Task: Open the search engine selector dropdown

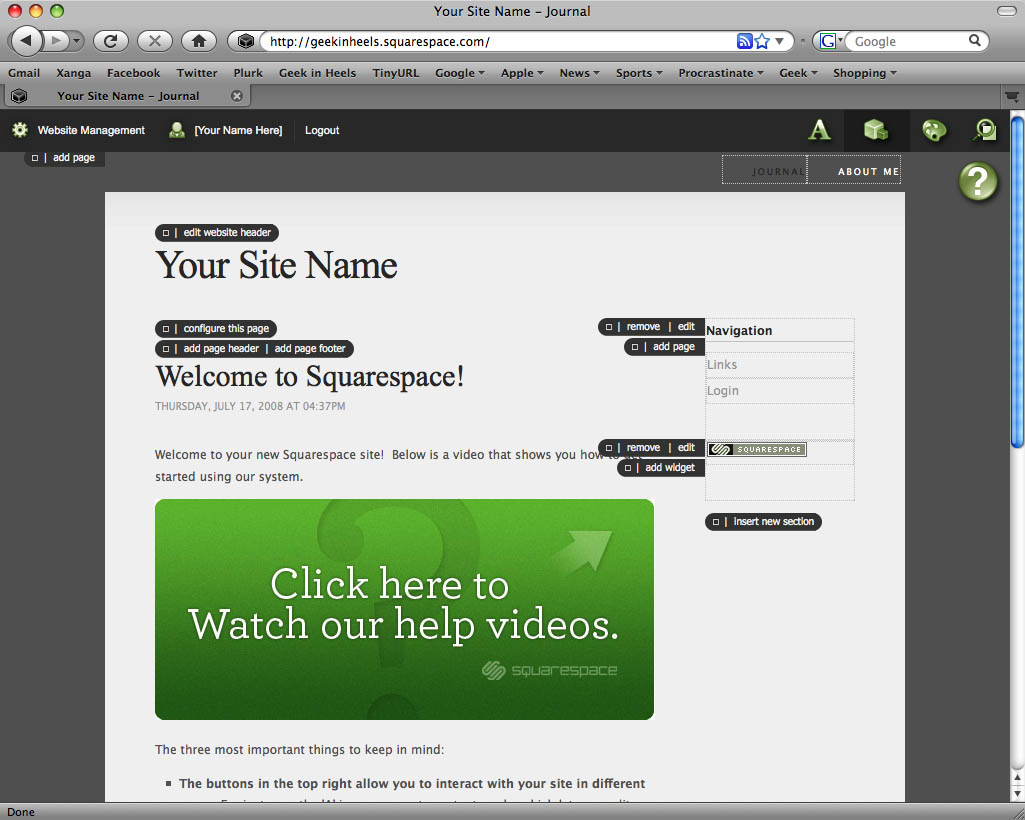Action: tap(829, 41)
